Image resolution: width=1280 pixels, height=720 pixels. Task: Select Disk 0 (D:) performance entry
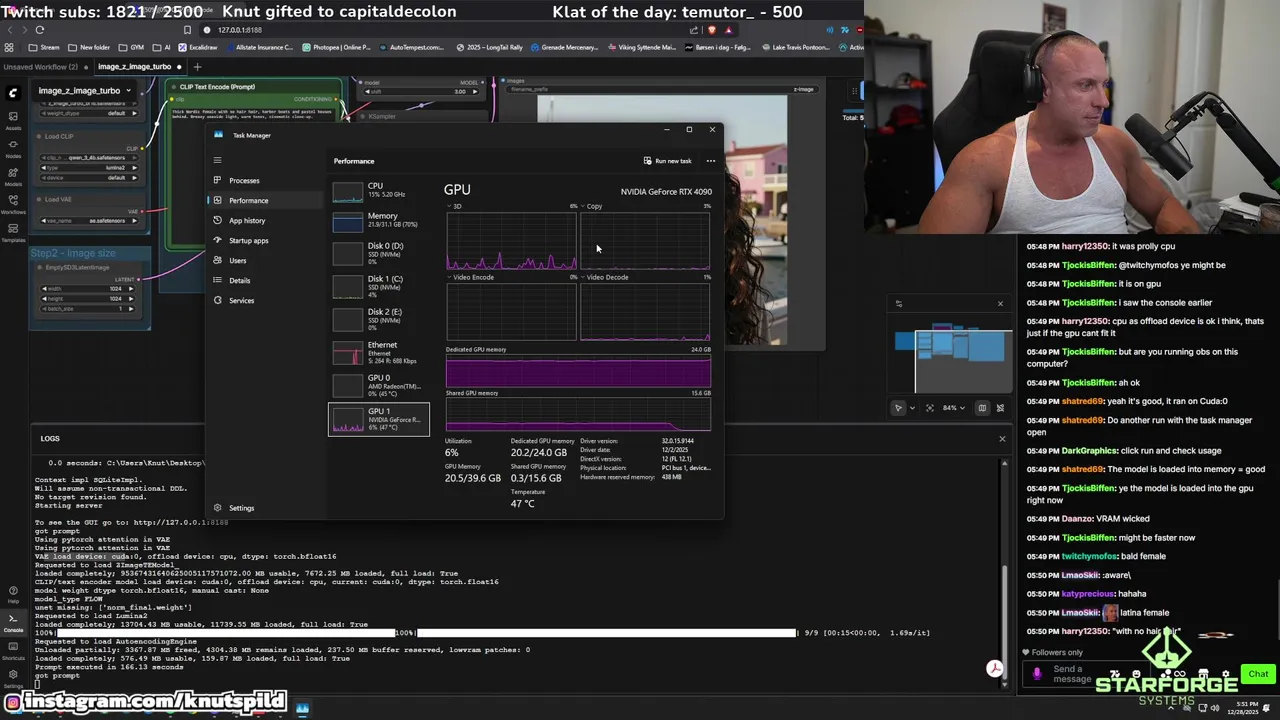[379, 253]
